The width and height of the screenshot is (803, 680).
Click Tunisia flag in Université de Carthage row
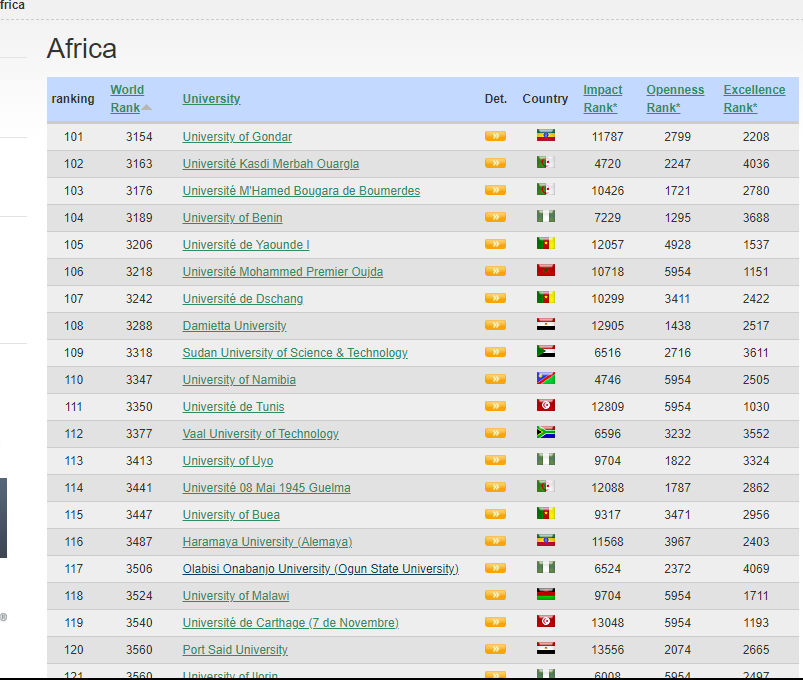click(546, 621)
